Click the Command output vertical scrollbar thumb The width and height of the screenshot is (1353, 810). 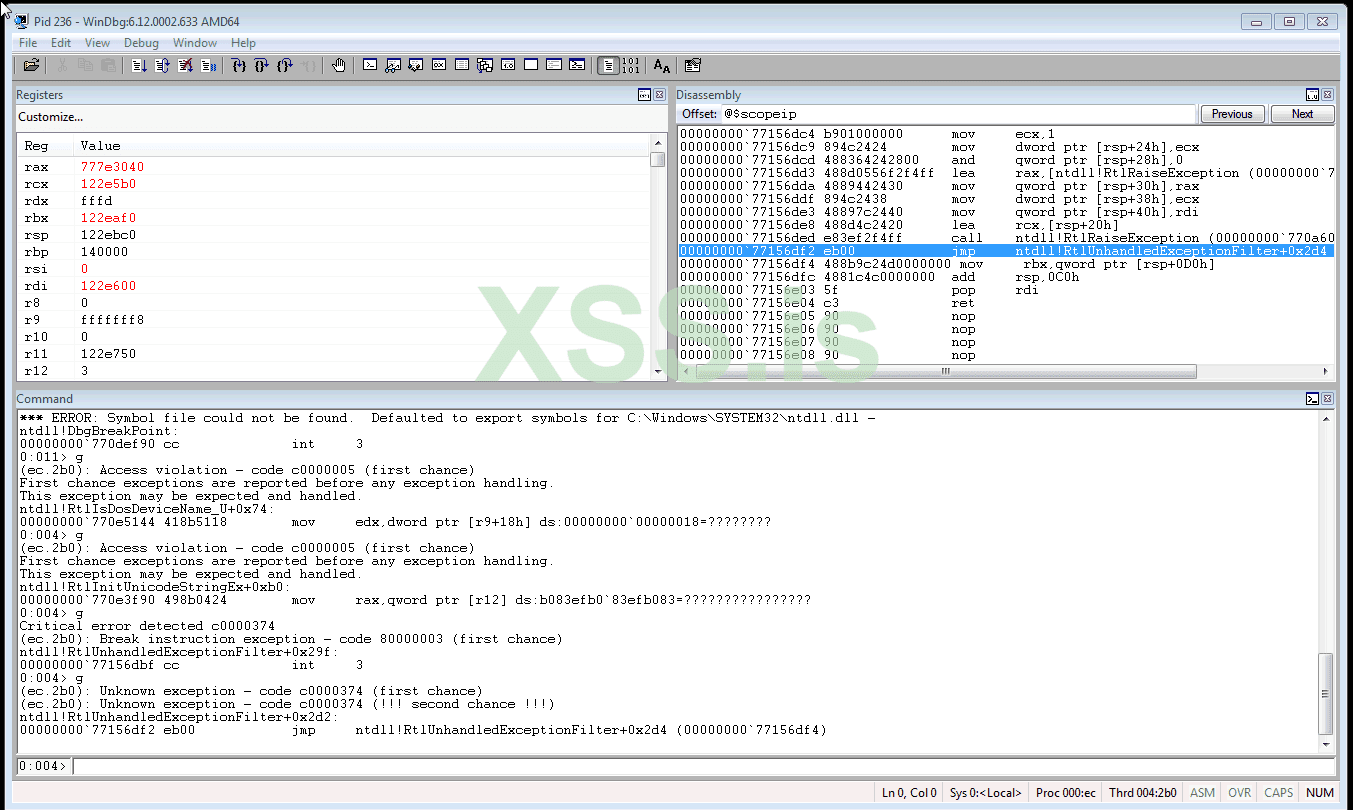(1326, 694)
